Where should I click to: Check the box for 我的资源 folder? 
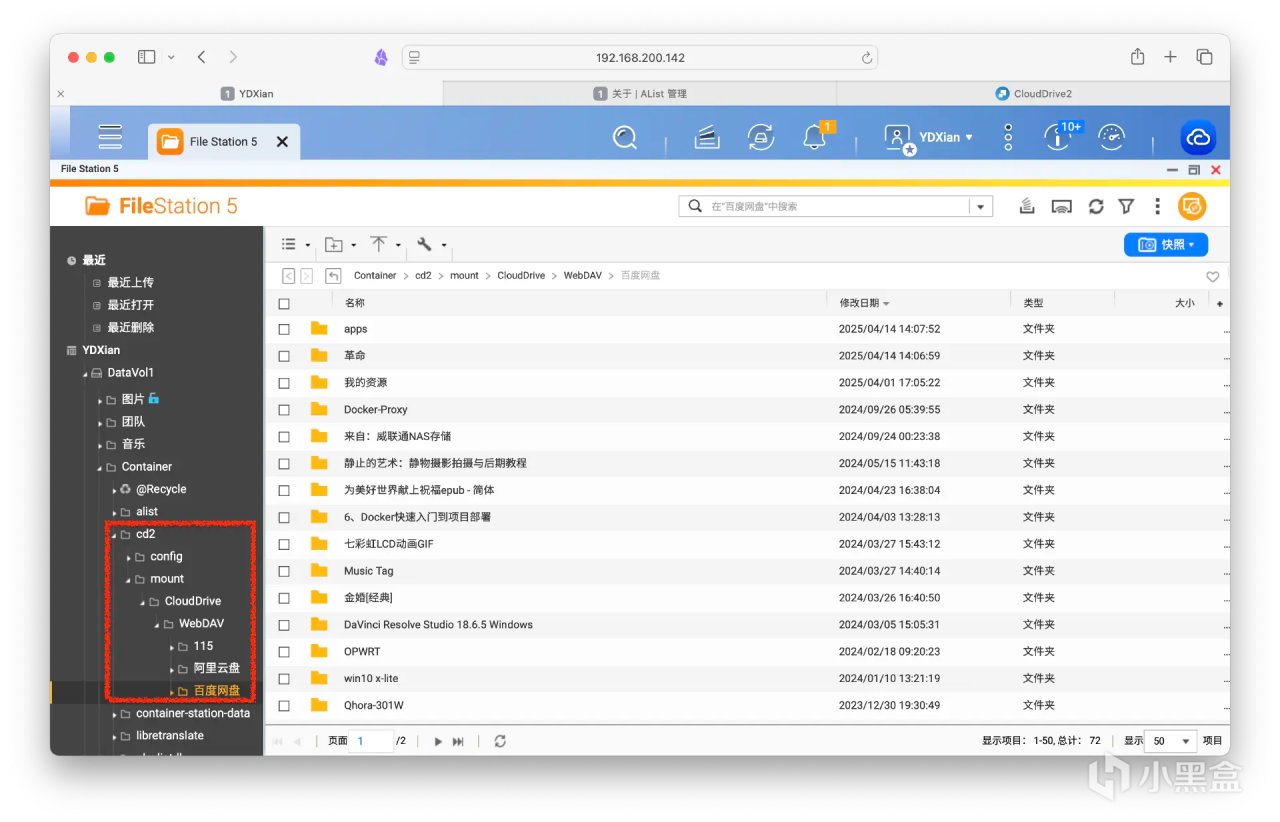[284, 383]
